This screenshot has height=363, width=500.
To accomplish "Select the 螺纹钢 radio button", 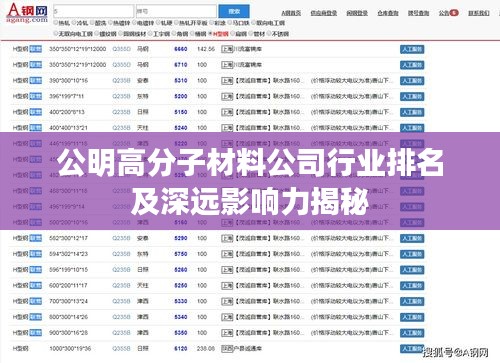I will [97, 34].
